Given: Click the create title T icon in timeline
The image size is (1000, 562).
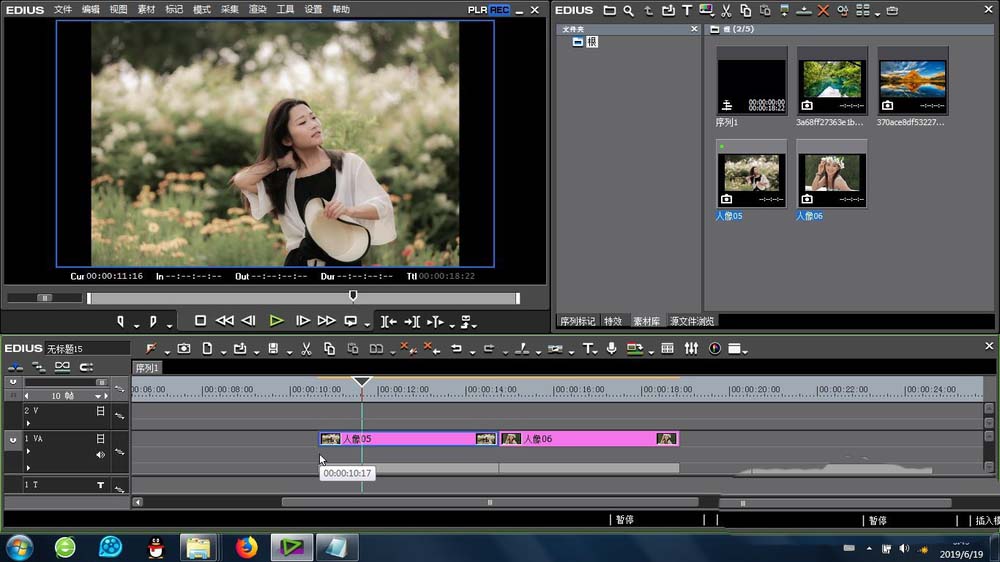Looking at the screenshot, I should coord(587,348).
